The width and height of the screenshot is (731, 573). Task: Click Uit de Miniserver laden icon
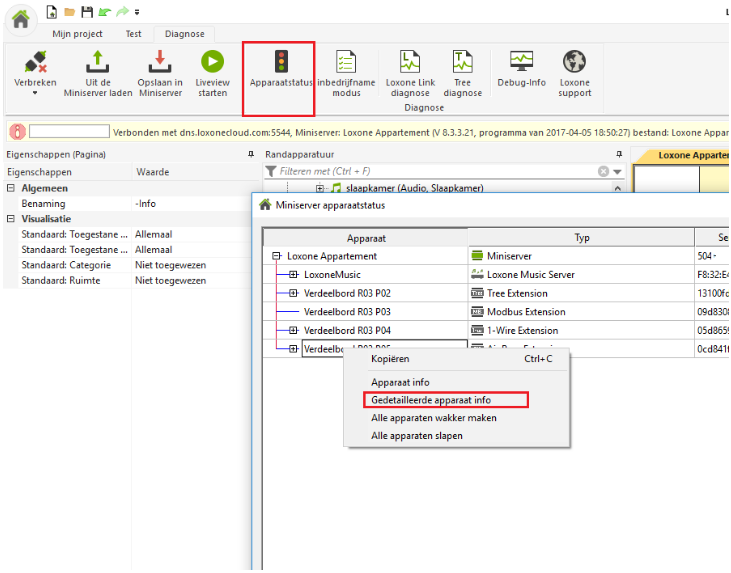pos(98,62)
